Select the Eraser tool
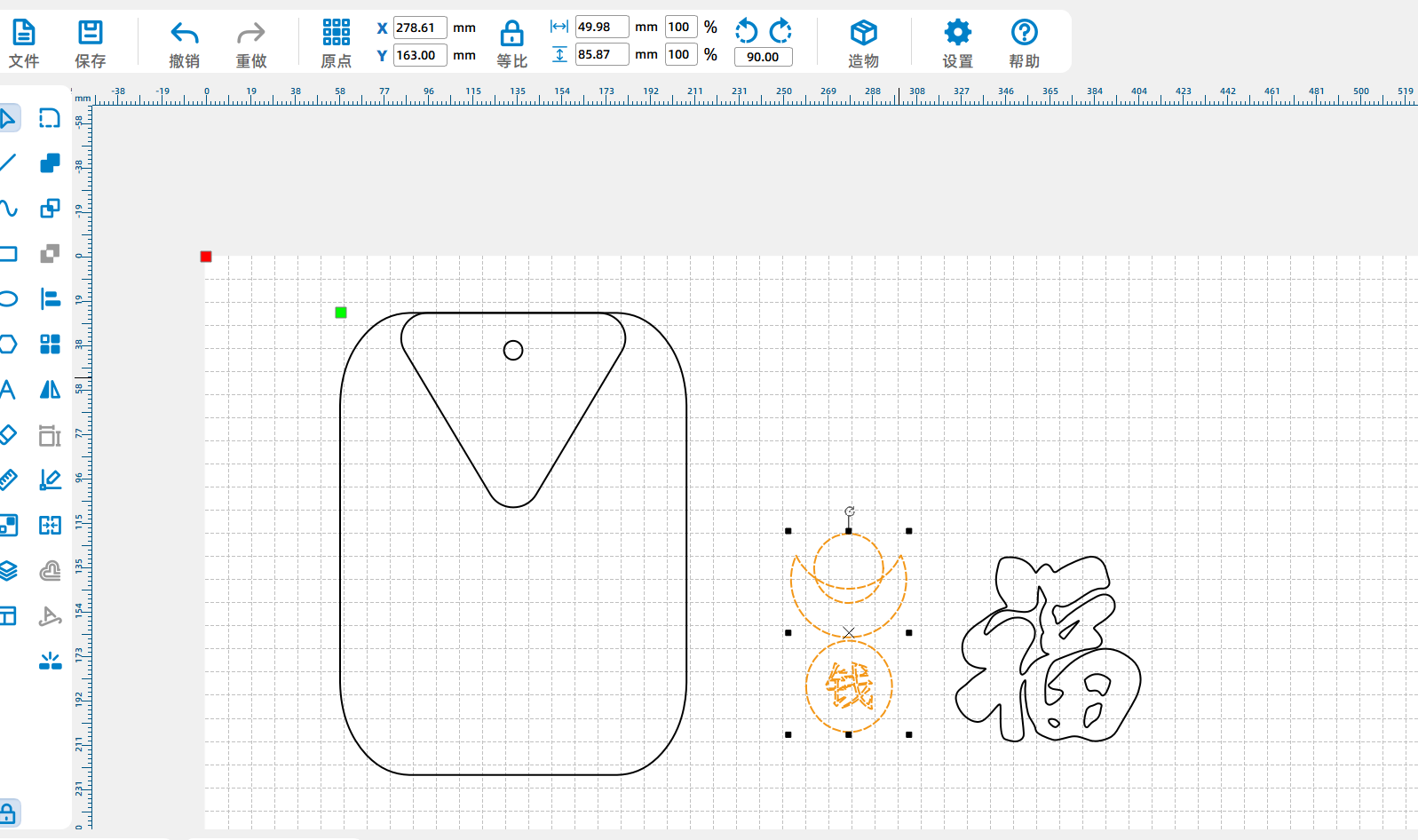Image resolution: width=1418 pixels, height=840 pixels. tap(8, 435)
